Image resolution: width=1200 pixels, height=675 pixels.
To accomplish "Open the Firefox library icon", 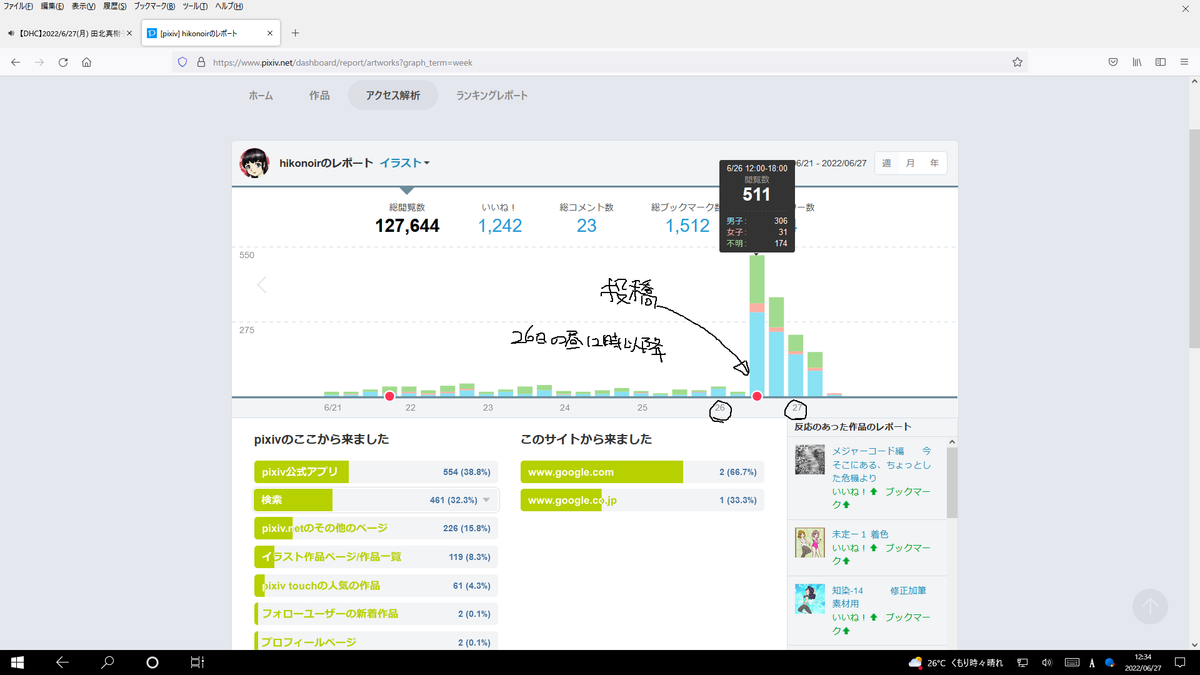I will (x=1137, y=62).
